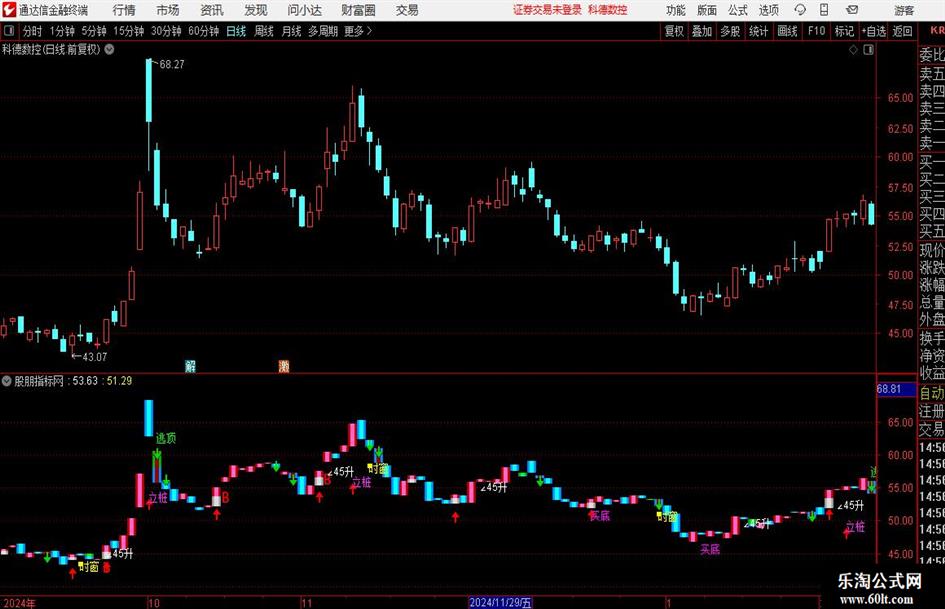Viewport: 945px width, 609px height.
Task: Click the 统计 statistics button
Action: click(758, 31)
